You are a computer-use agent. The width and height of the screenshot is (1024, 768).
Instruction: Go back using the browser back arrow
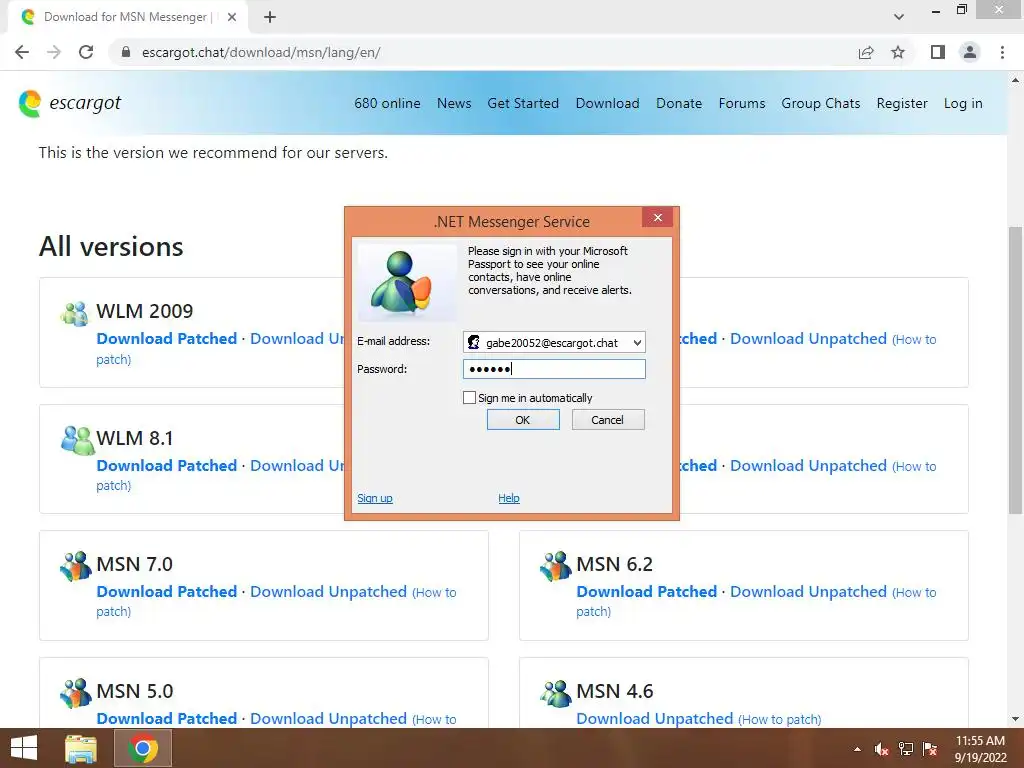click(22, 52)
